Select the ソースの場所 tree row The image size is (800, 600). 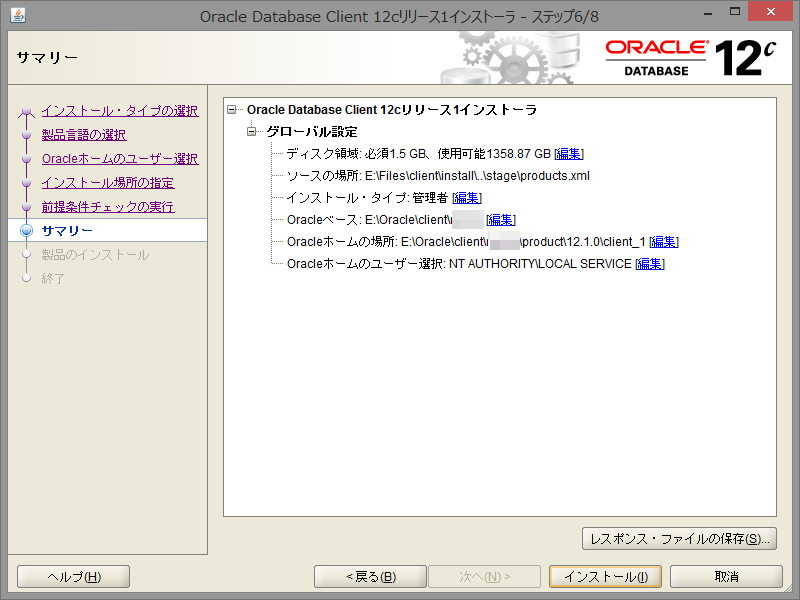tap(438, 176)
